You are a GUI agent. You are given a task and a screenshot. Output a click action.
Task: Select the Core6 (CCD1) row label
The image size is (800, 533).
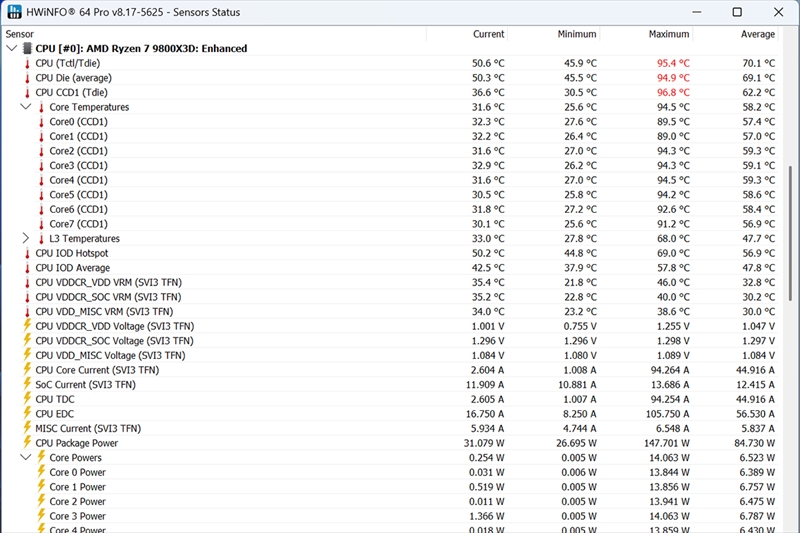[x=79, y=210]
